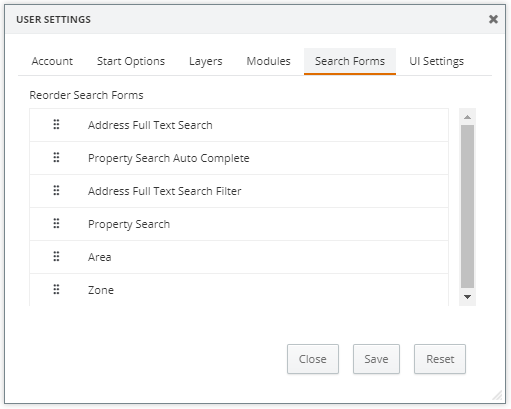Viewport: 511px width, 409px height.
Task: Open the Modules tab
Action: pos(269,61)
